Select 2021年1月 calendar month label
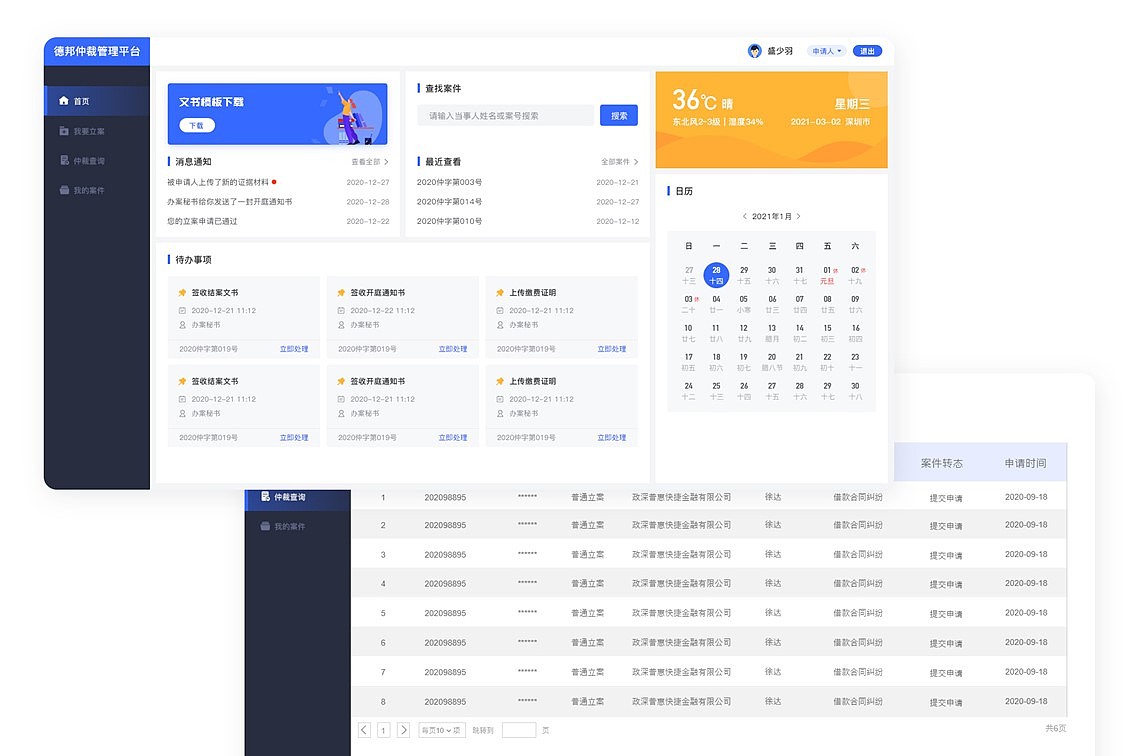 coord(771,216)
